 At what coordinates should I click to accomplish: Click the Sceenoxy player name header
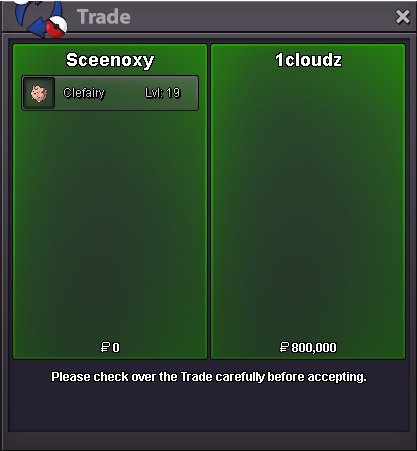point(110,60)
